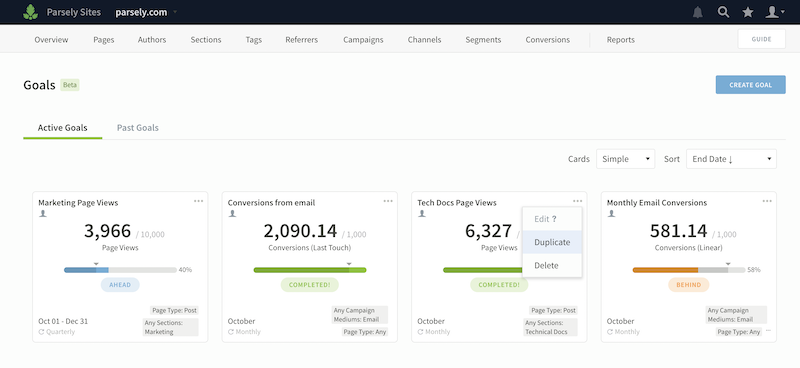This screenshot has height=368, width=800.
Task: Click the three-dot menu on Tech Docs card
Action: 578,201
